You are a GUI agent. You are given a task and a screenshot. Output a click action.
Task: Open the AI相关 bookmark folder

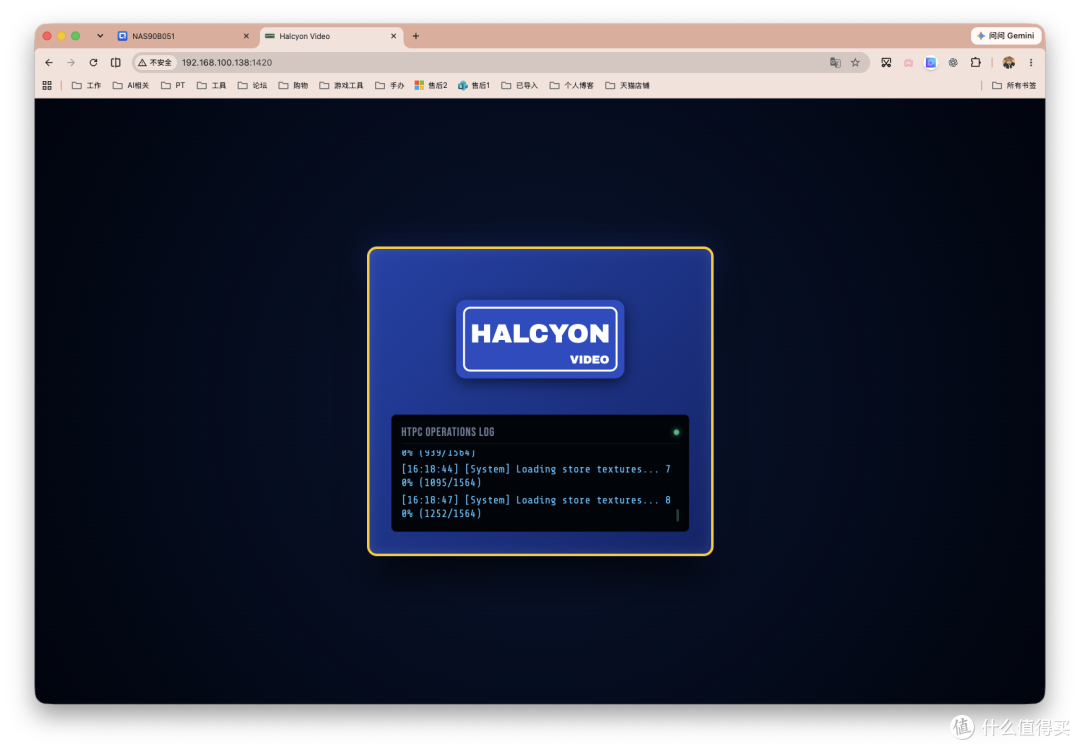coord(131,85)
